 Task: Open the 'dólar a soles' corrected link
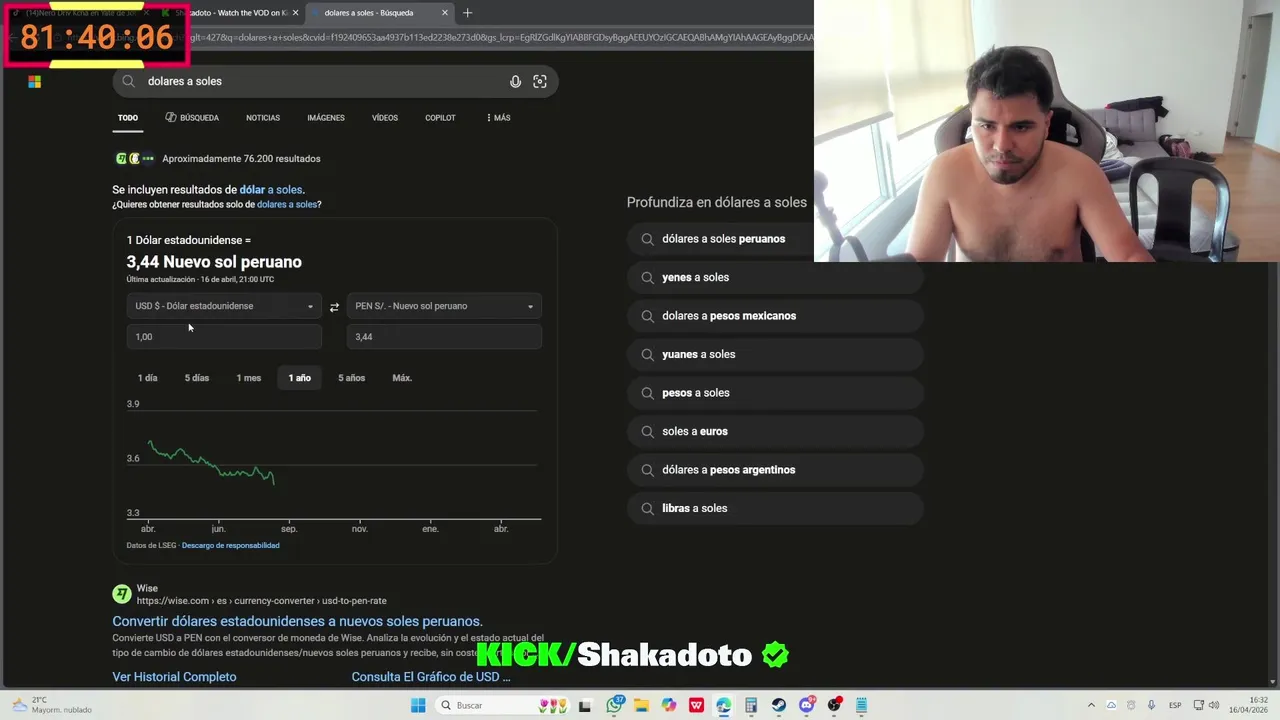[x=270, y=190]
